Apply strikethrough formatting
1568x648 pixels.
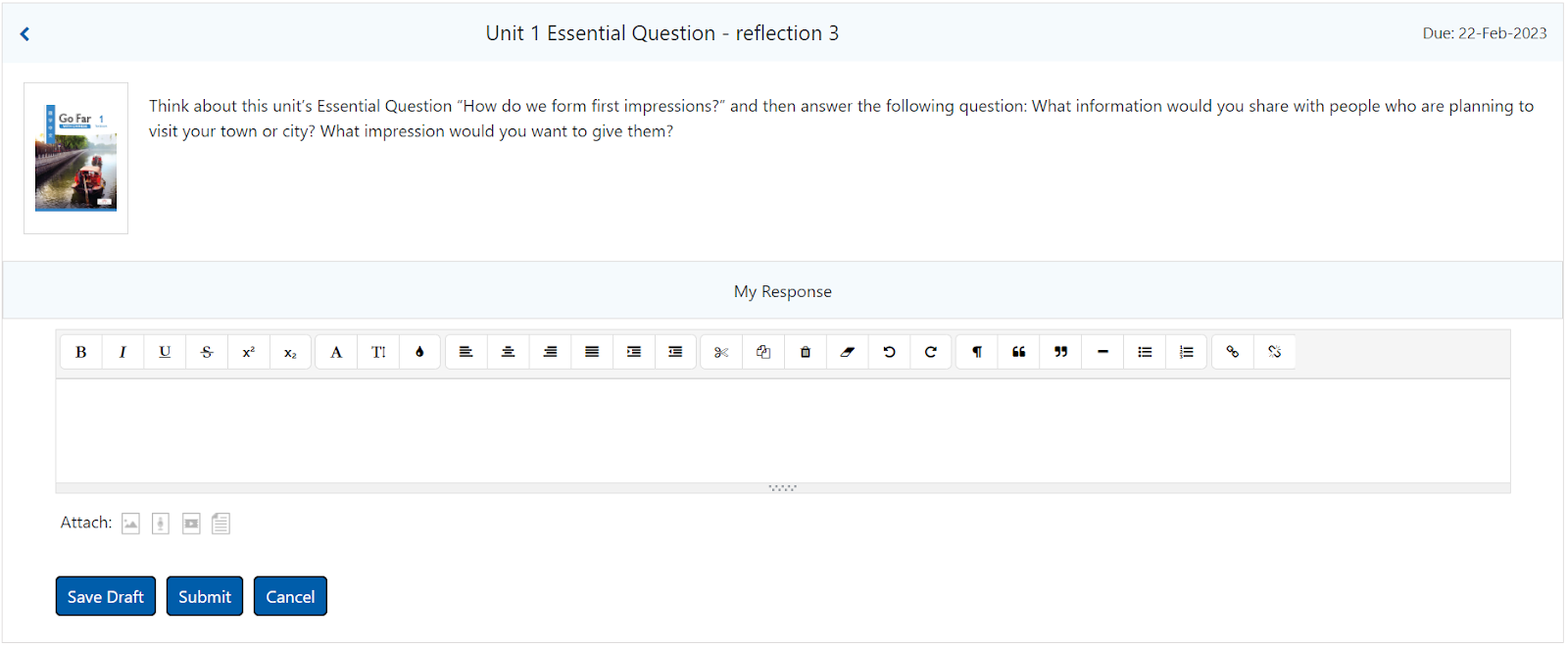point(207,352)
